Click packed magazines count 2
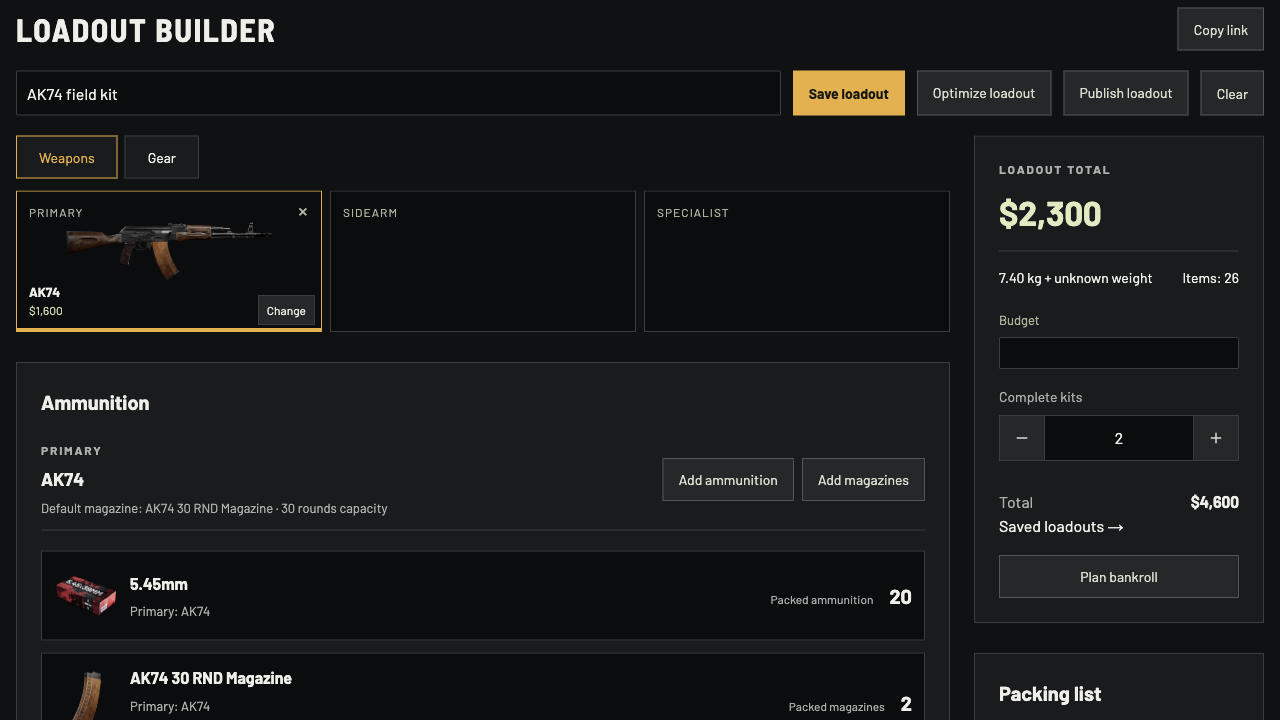The width and height of the screenshot is (1280, 720). (906, 704)
